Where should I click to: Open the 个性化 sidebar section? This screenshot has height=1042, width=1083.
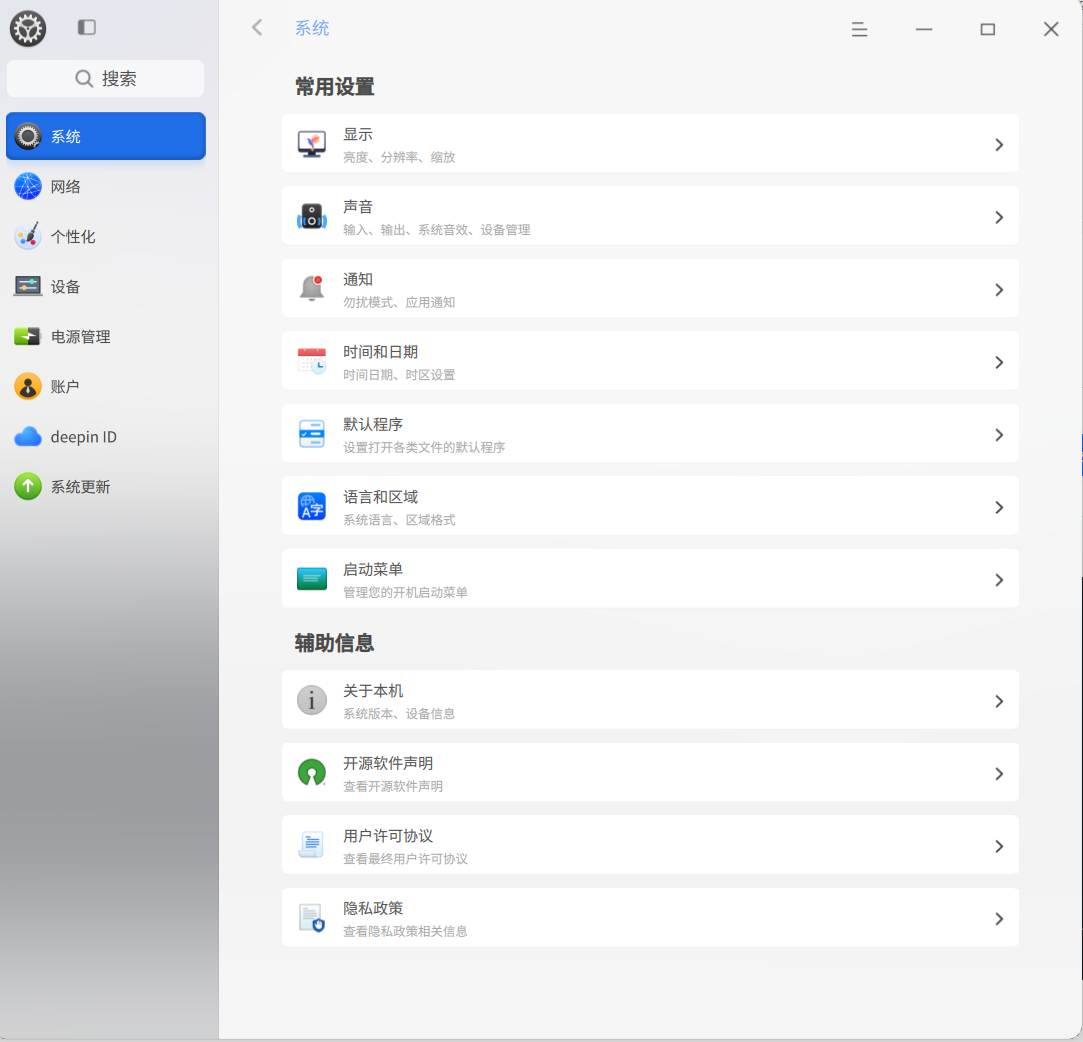(106, 236)
